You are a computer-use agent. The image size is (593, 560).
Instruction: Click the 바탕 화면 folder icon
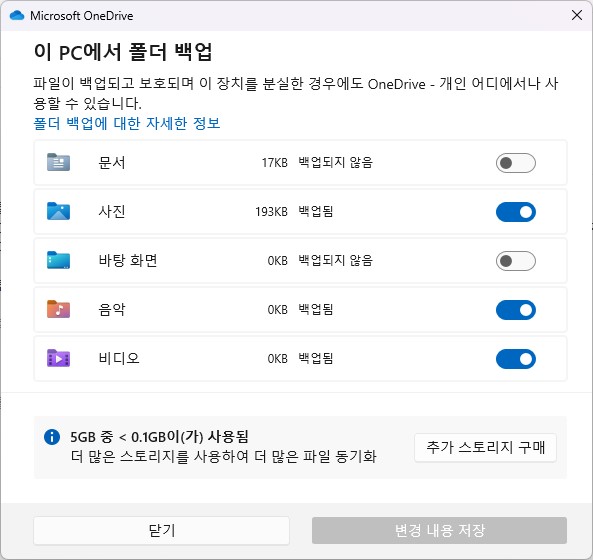(x=58, y=260)
